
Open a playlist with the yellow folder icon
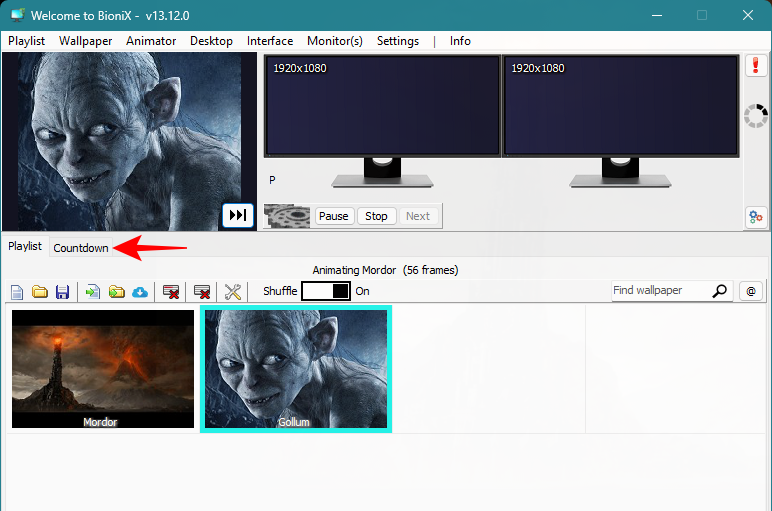pyautogui.click(x=40, y=292)
